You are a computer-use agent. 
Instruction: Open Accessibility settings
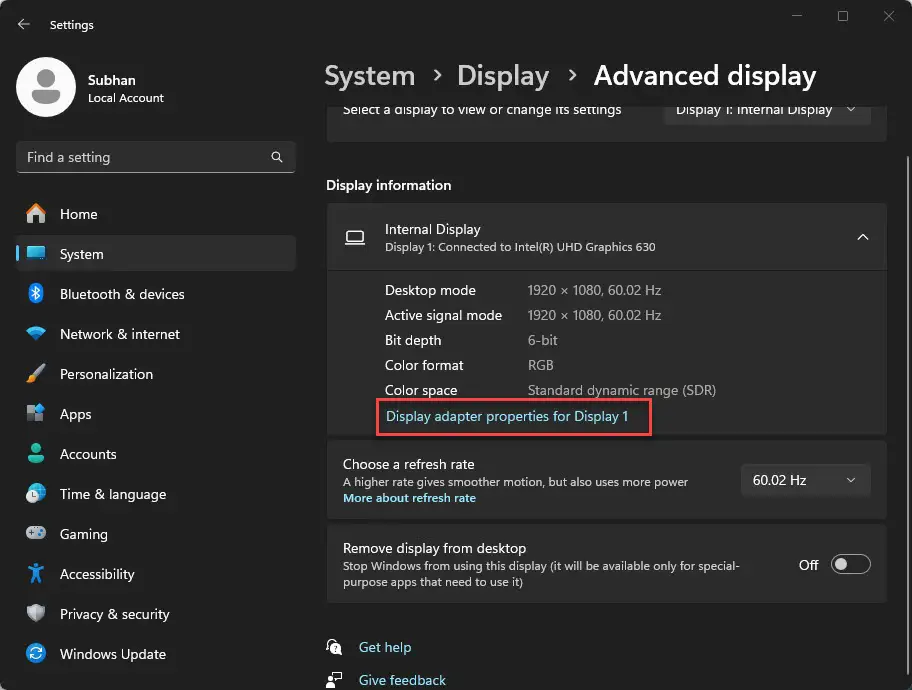(x=97, y=574)
